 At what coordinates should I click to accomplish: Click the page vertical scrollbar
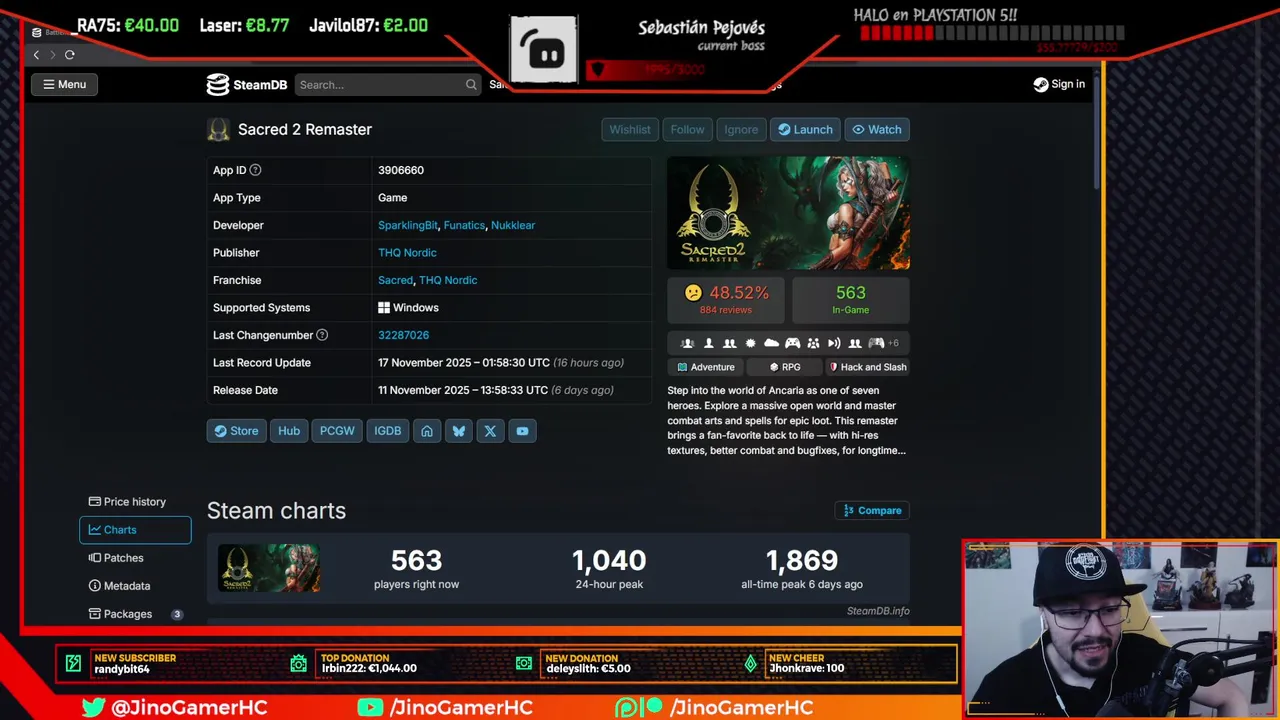(1096, 130)
